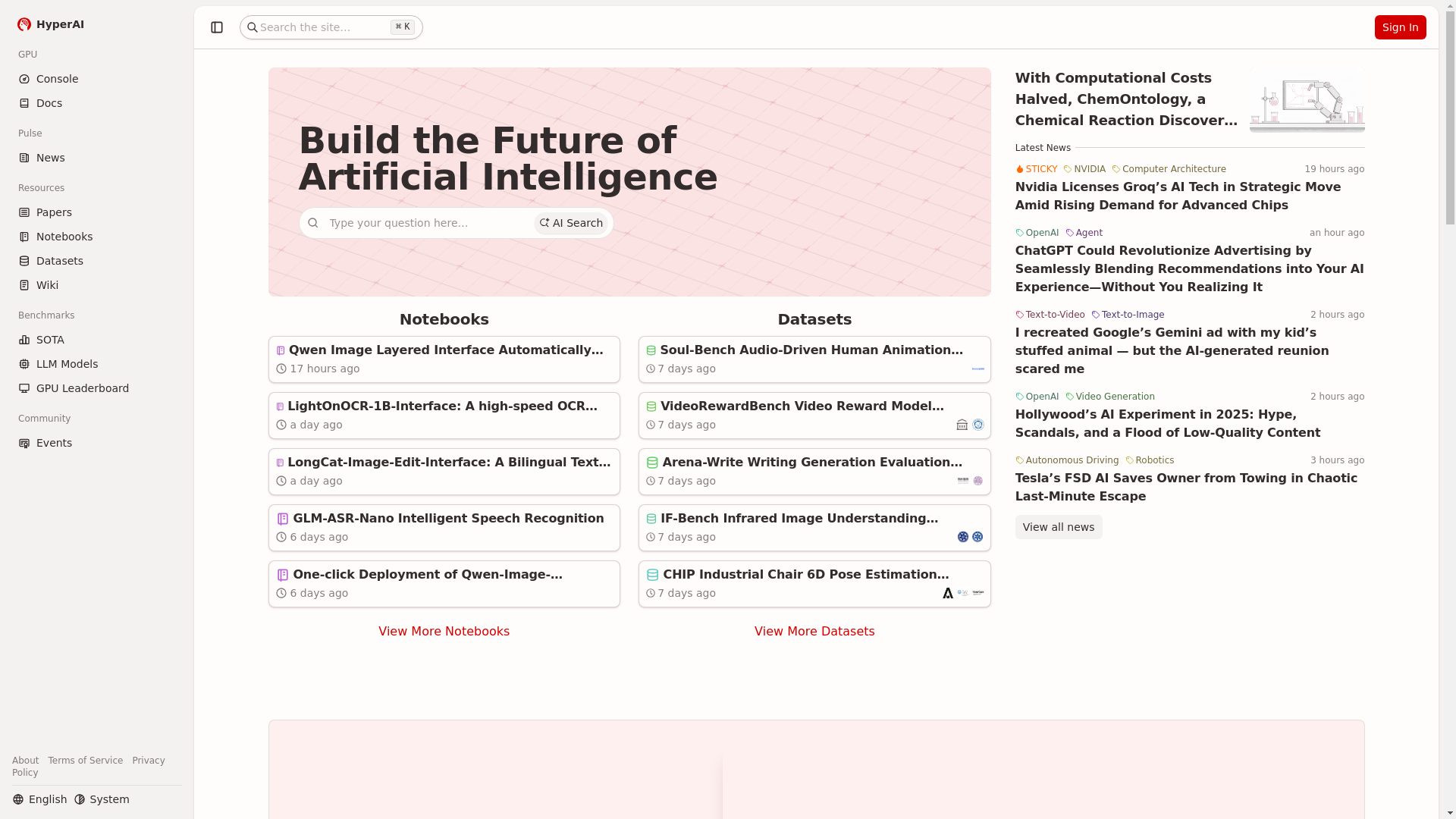
Task: Open the LightOnOCR-1B-Interface notebook
Action: (x=444, y=416)
